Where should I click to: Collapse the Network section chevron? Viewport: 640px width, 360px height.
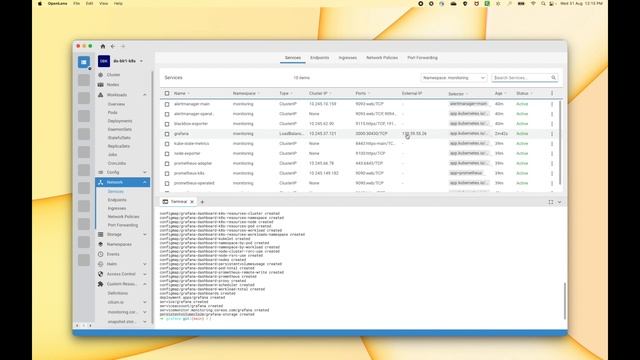click(144, 182)
